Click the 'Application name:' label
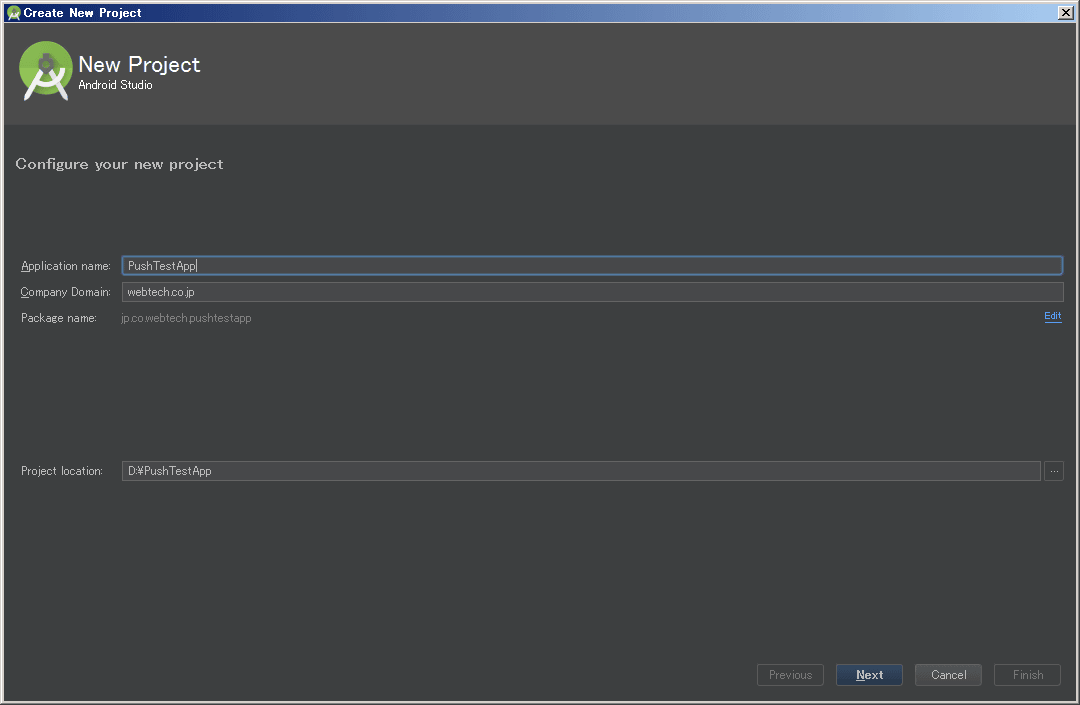The image size is (1080, 705). click(65, 266)
